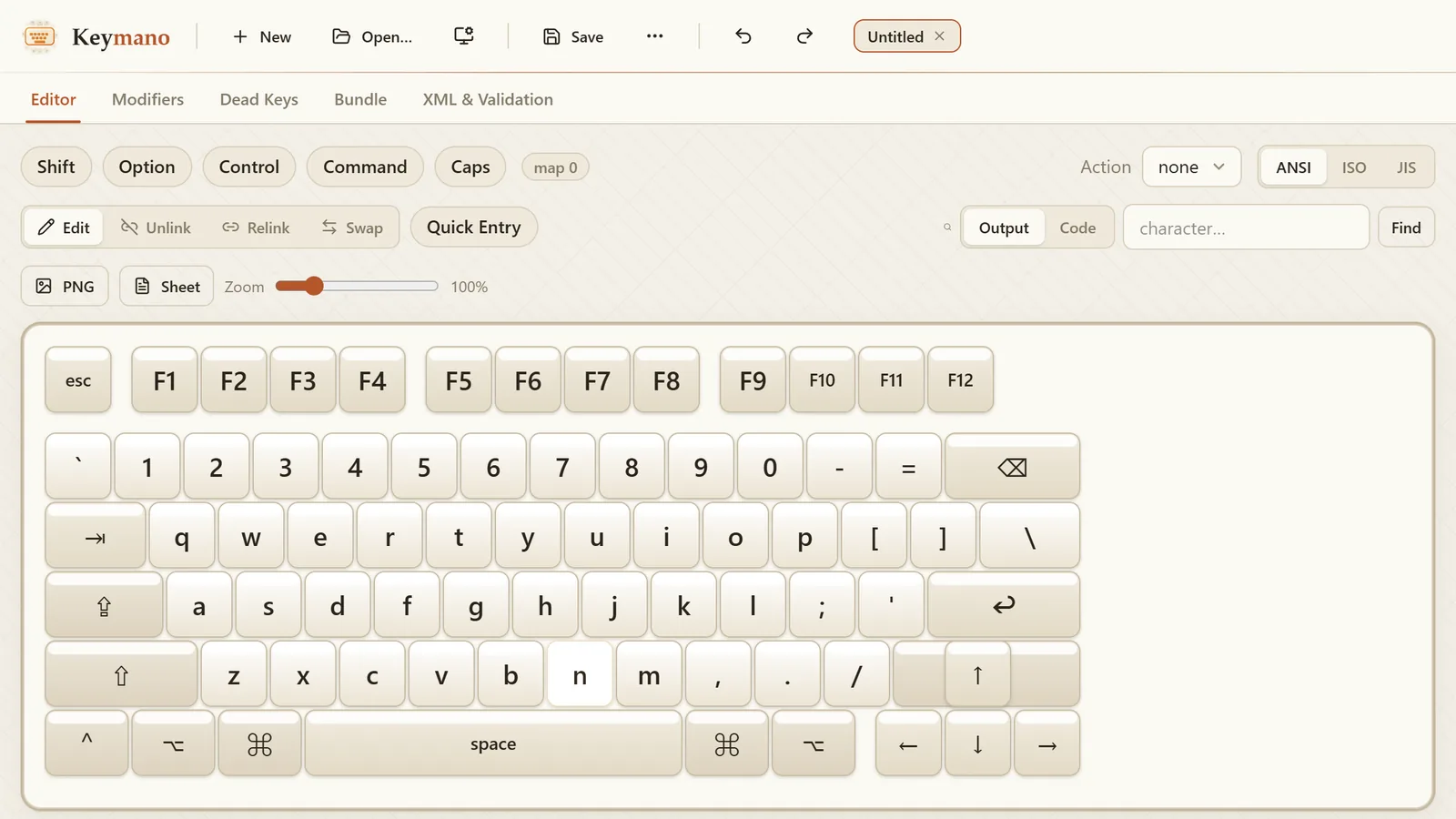Click the left Command key on keyboard
1456x819 pixels.
pyautogui.click(x=259, y=744)
